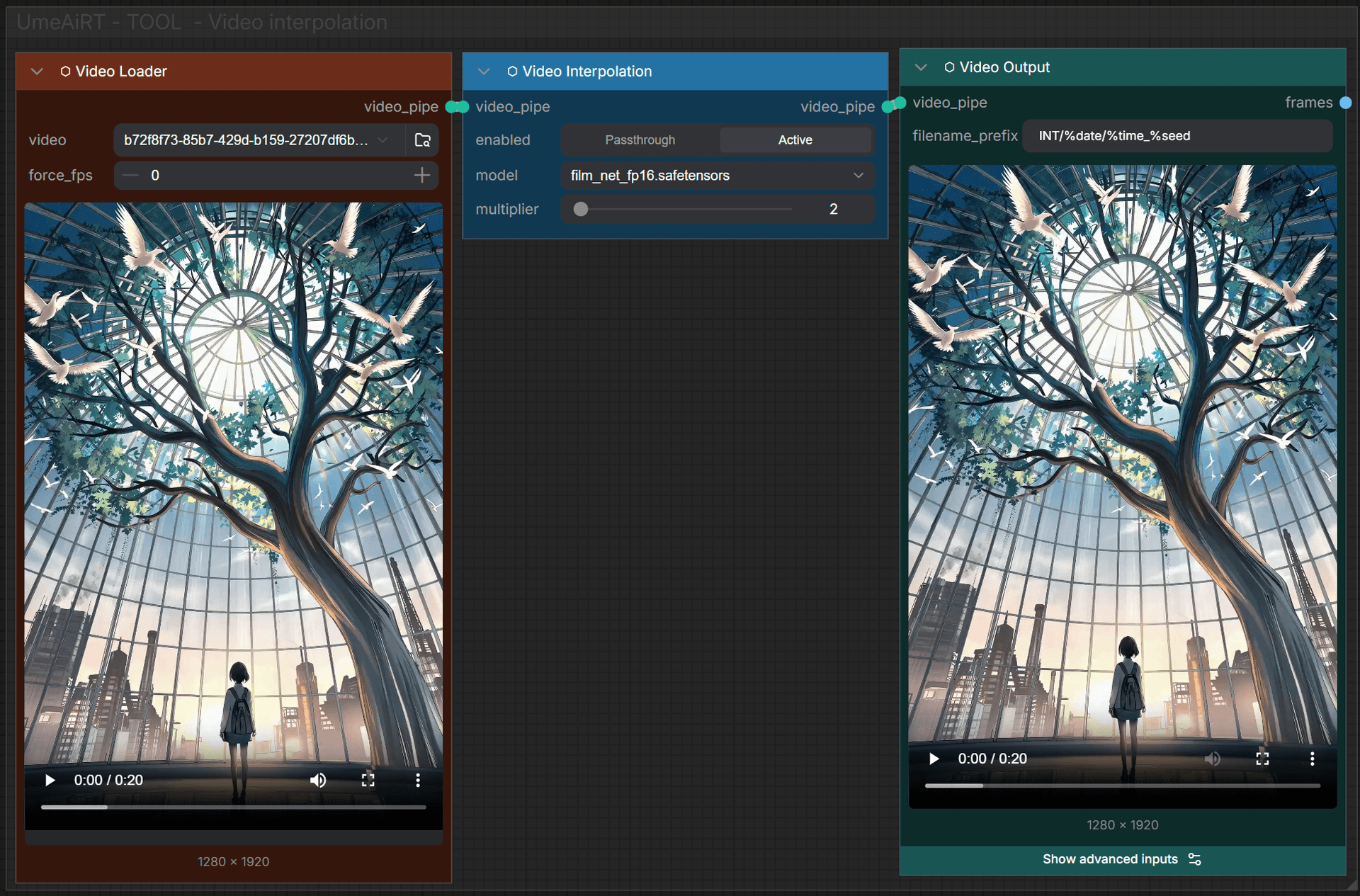
Task: Click the filename_prefix input field
Action: tap(1177, 136)
